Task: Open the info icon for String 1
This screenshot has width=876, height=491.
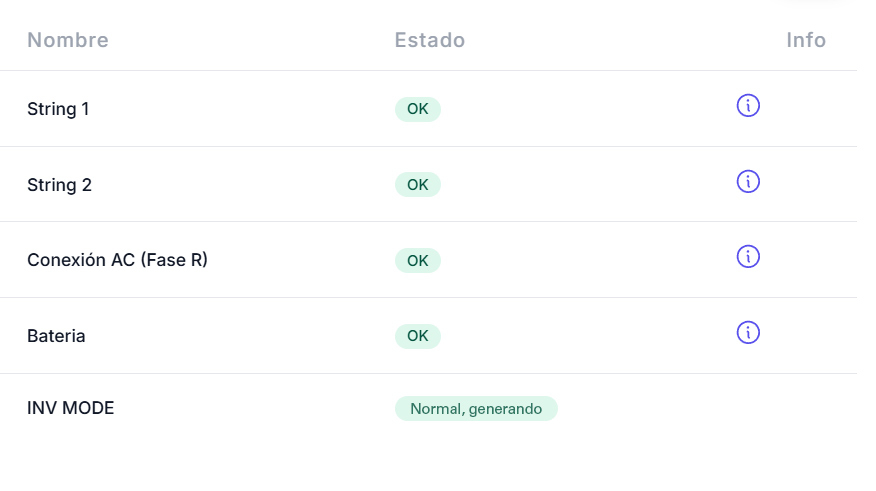Action: [x=748, y=105]
